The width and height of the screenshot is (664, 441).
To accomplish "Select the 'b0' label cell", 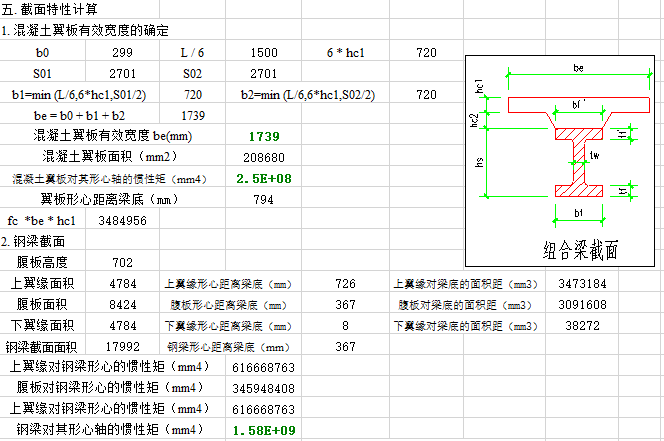I will pyautogui.click(x=42, y=53).
